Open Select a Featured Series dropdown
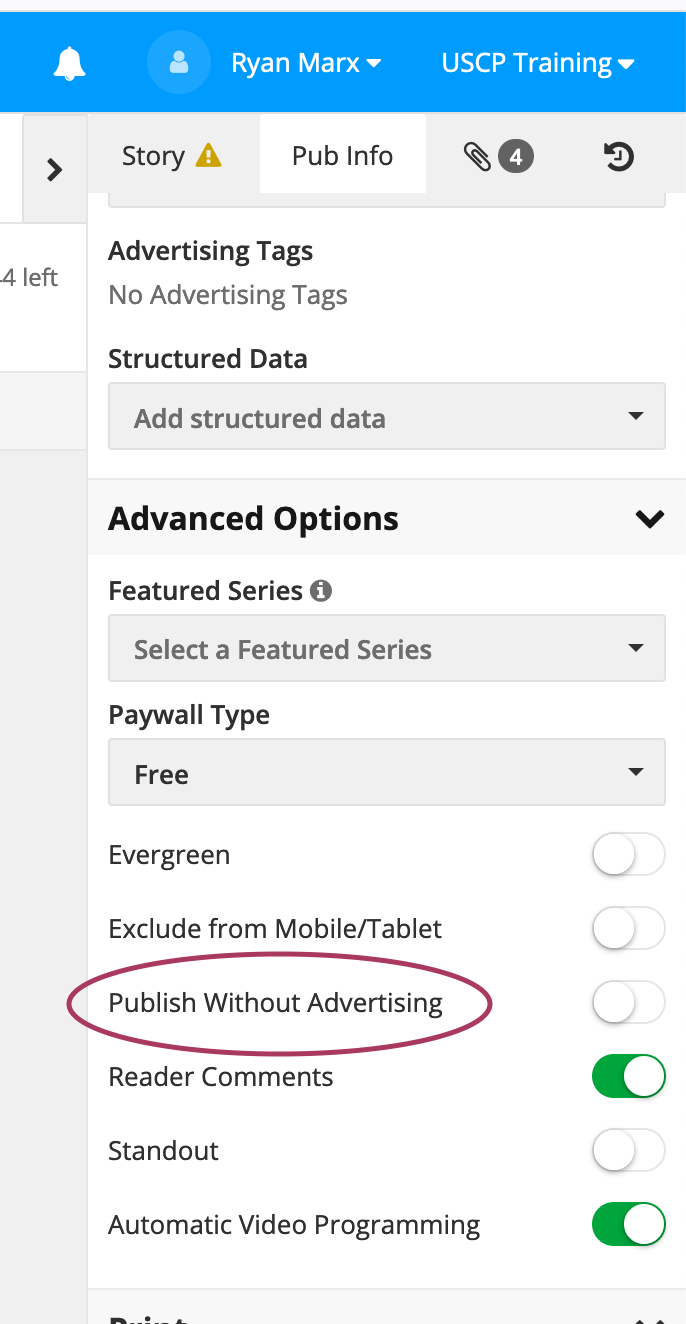Image resolution: width=686 pixels, height=1324 pixels. click(386, 649)
